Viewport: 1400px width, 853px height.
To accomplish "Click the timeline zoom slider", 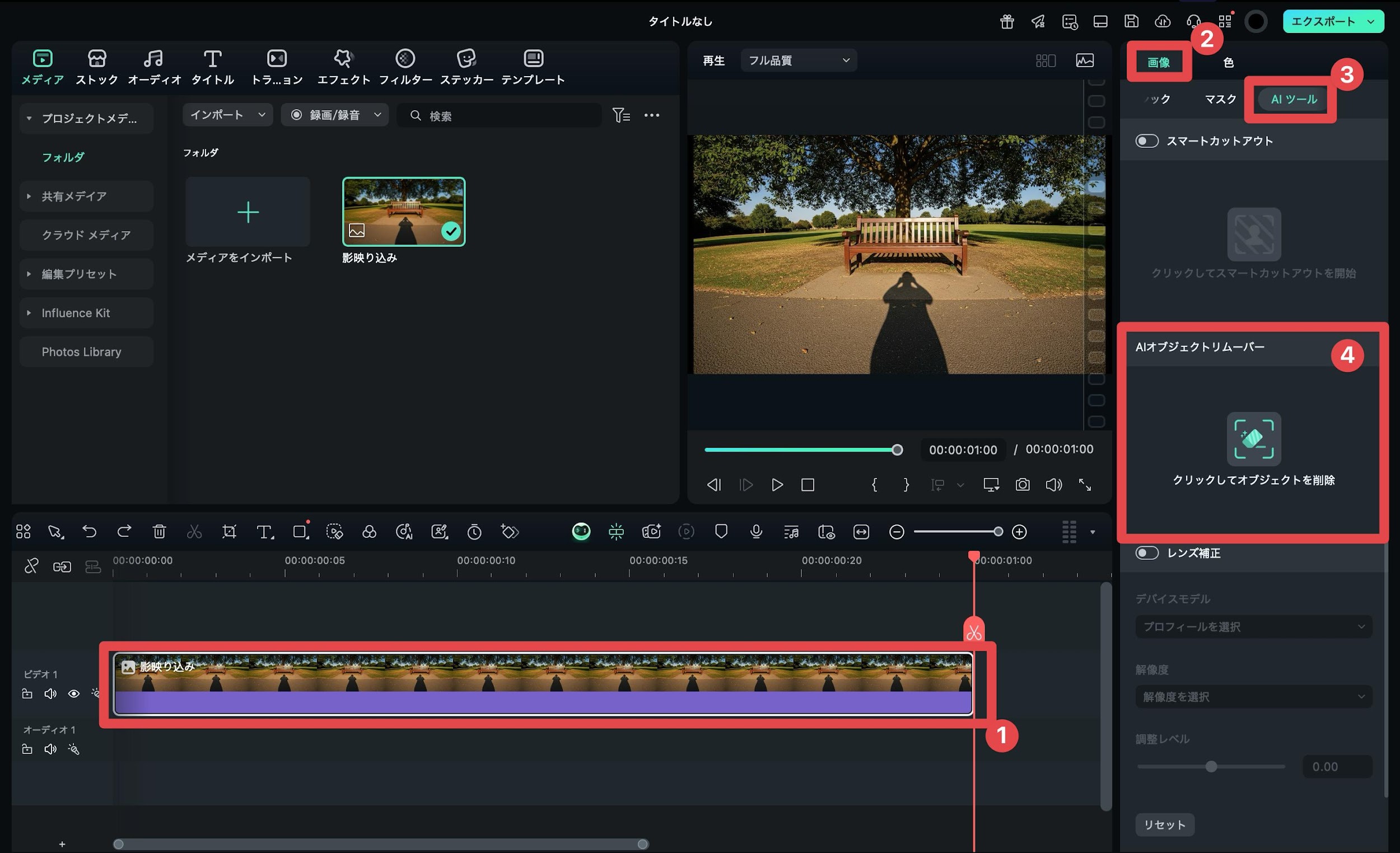I will point(958,532).
